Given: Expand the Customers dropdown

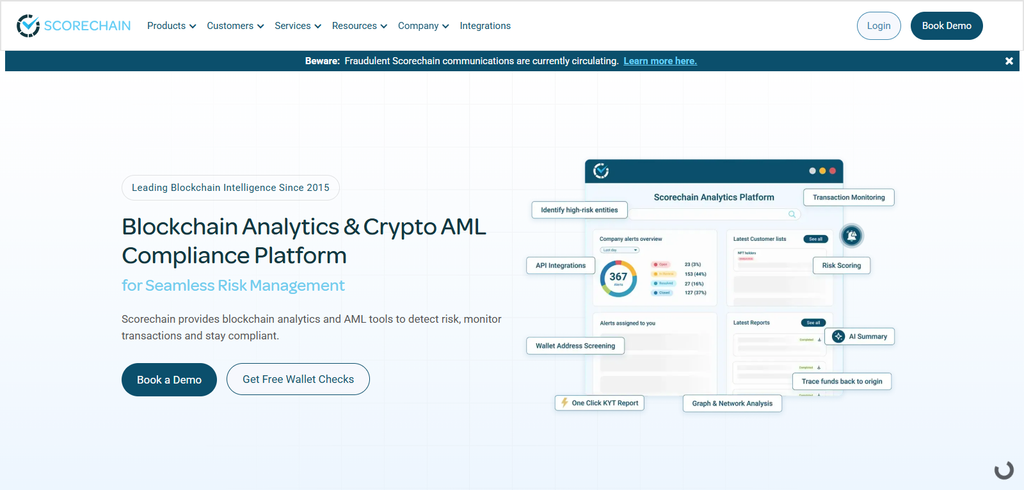Looking at the screenshot, I should point(235,26).
